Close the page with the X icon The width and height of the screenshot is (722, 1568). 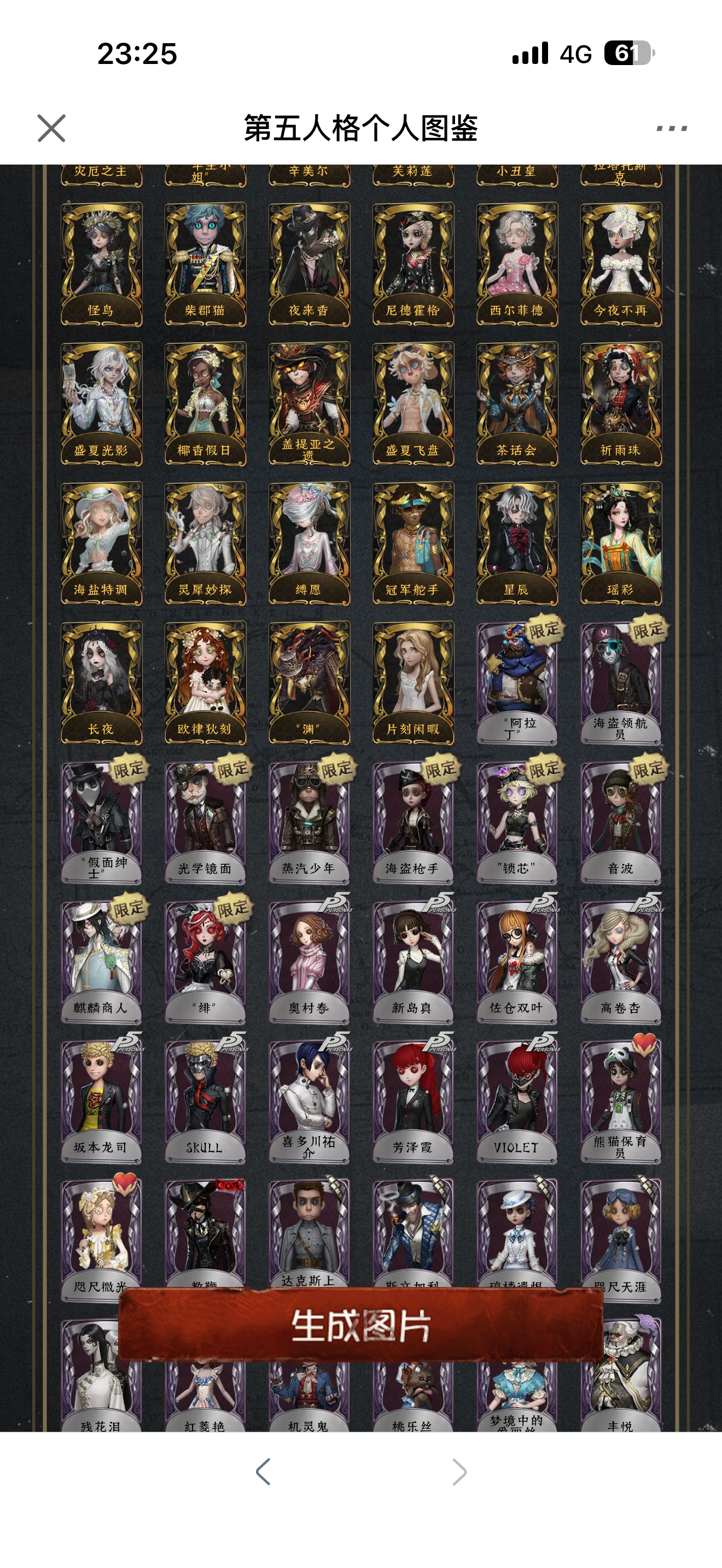pos(51,128)
